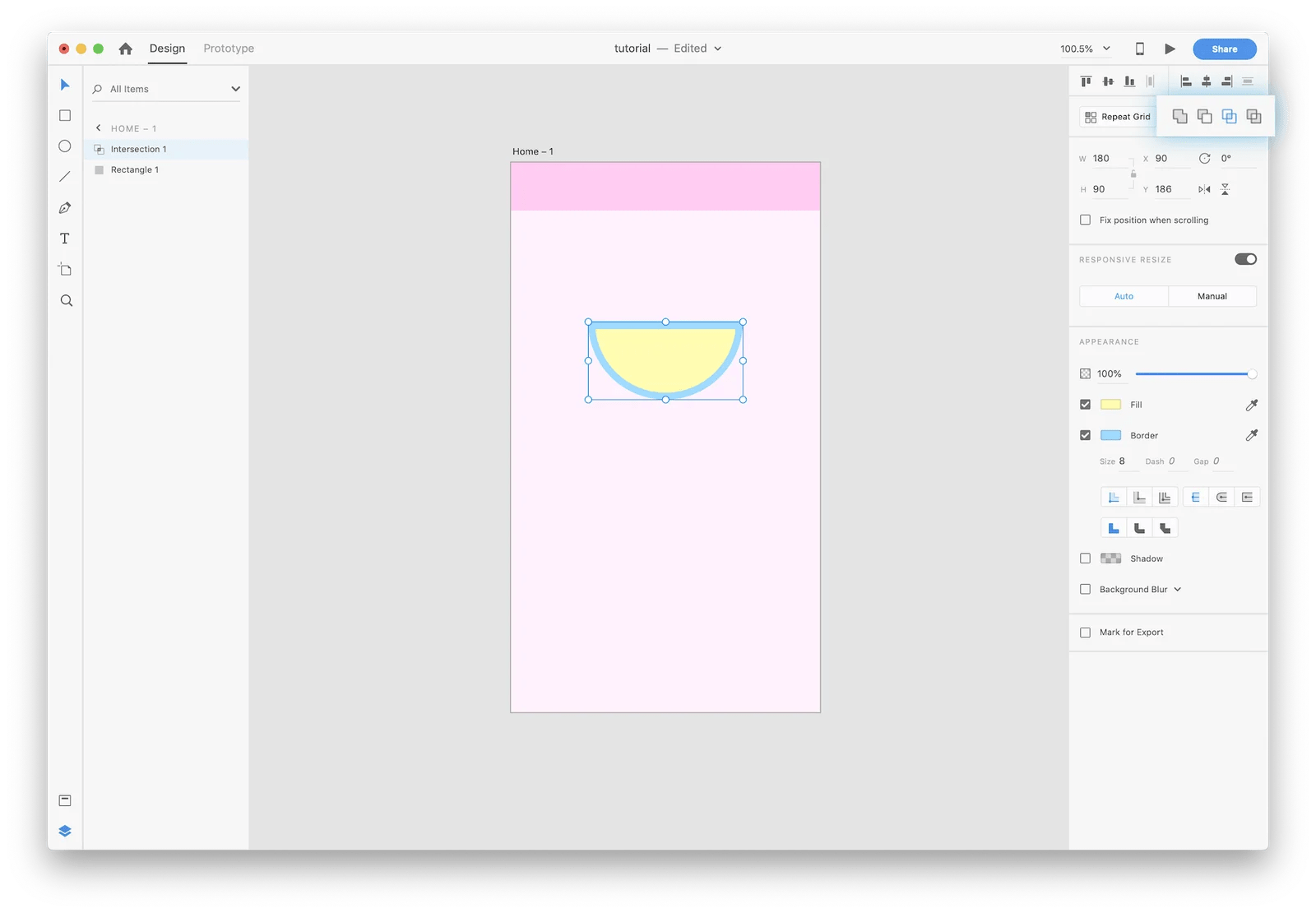Flip the shape vertically
Image resolution: width=1316 pixels, height=913 pixels.
(1226, 189)
